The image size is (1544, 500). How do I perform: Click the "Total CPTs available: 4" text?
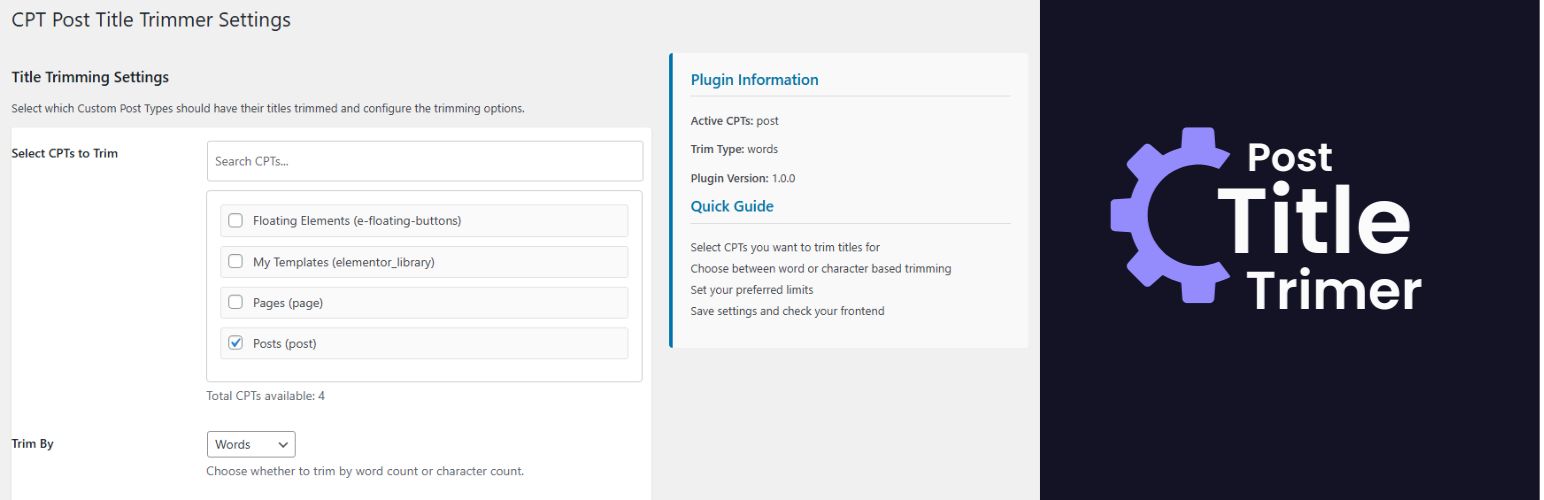tap(265, 396)
